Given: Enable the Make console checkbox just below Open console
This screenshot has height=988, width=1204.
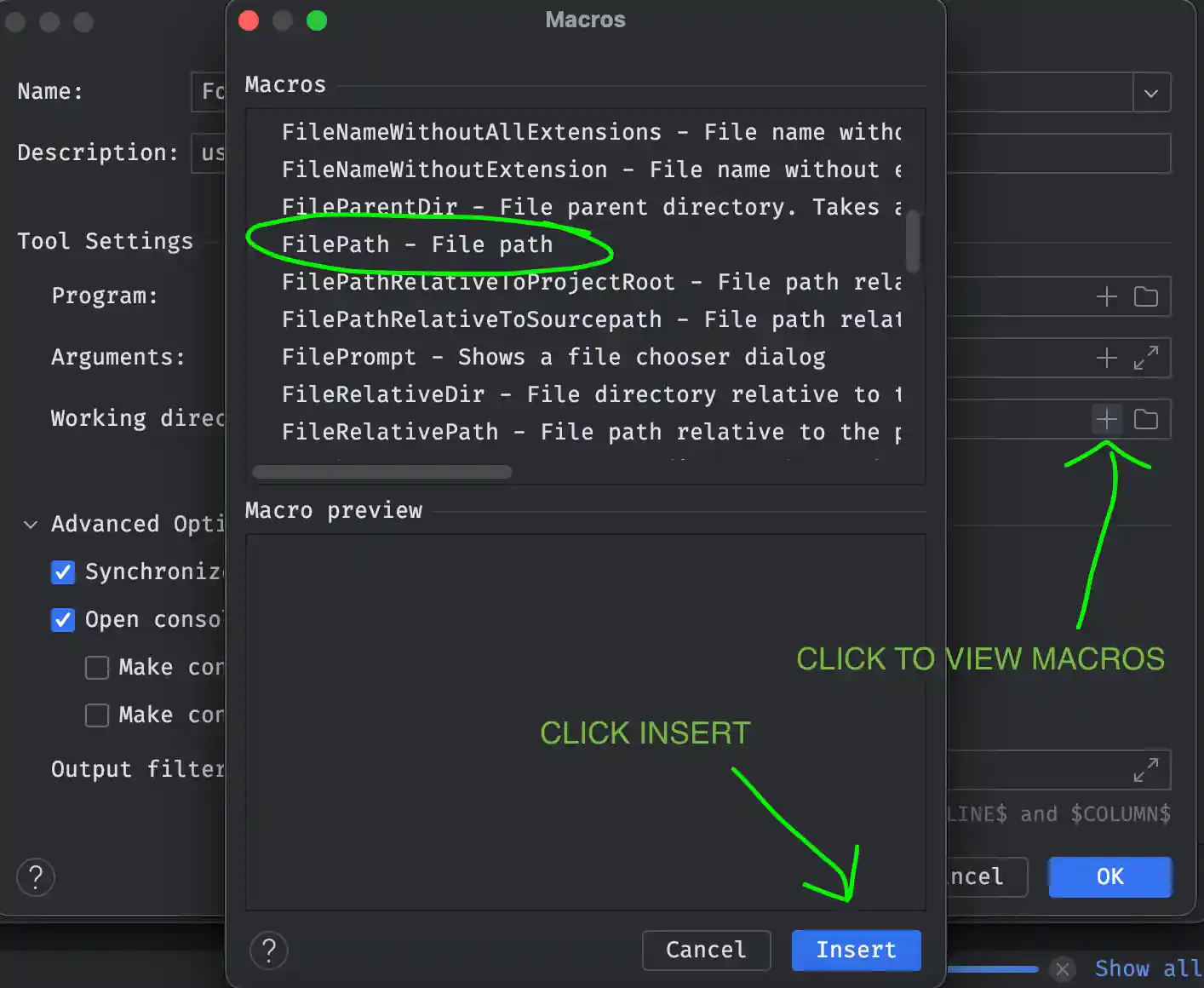Looking at the screenshot, I should [97, 668].
